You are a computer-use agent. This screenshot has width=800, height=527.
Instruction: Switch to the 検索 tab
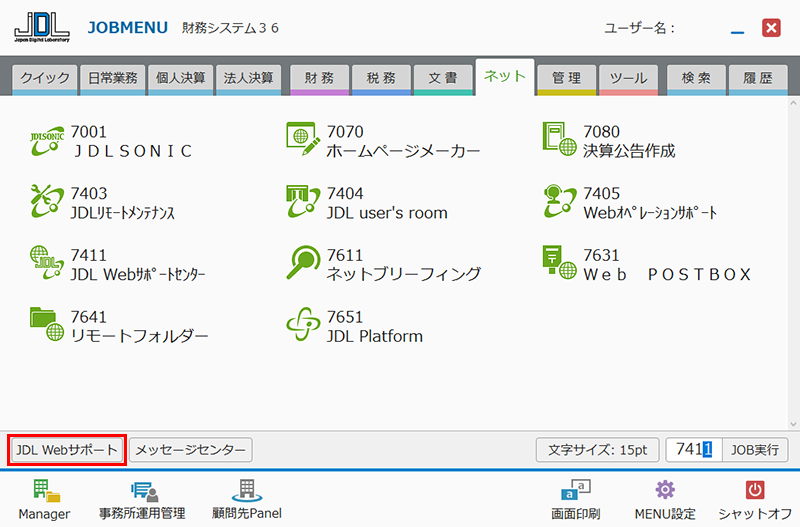(696, 79)
